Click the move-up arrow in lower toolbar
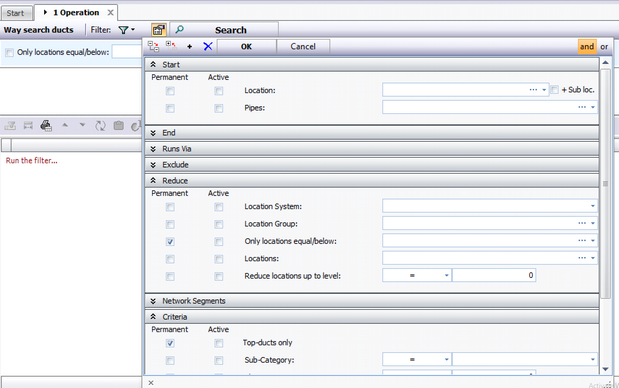This screenshot has height=388, width=619. coord(65,125)
